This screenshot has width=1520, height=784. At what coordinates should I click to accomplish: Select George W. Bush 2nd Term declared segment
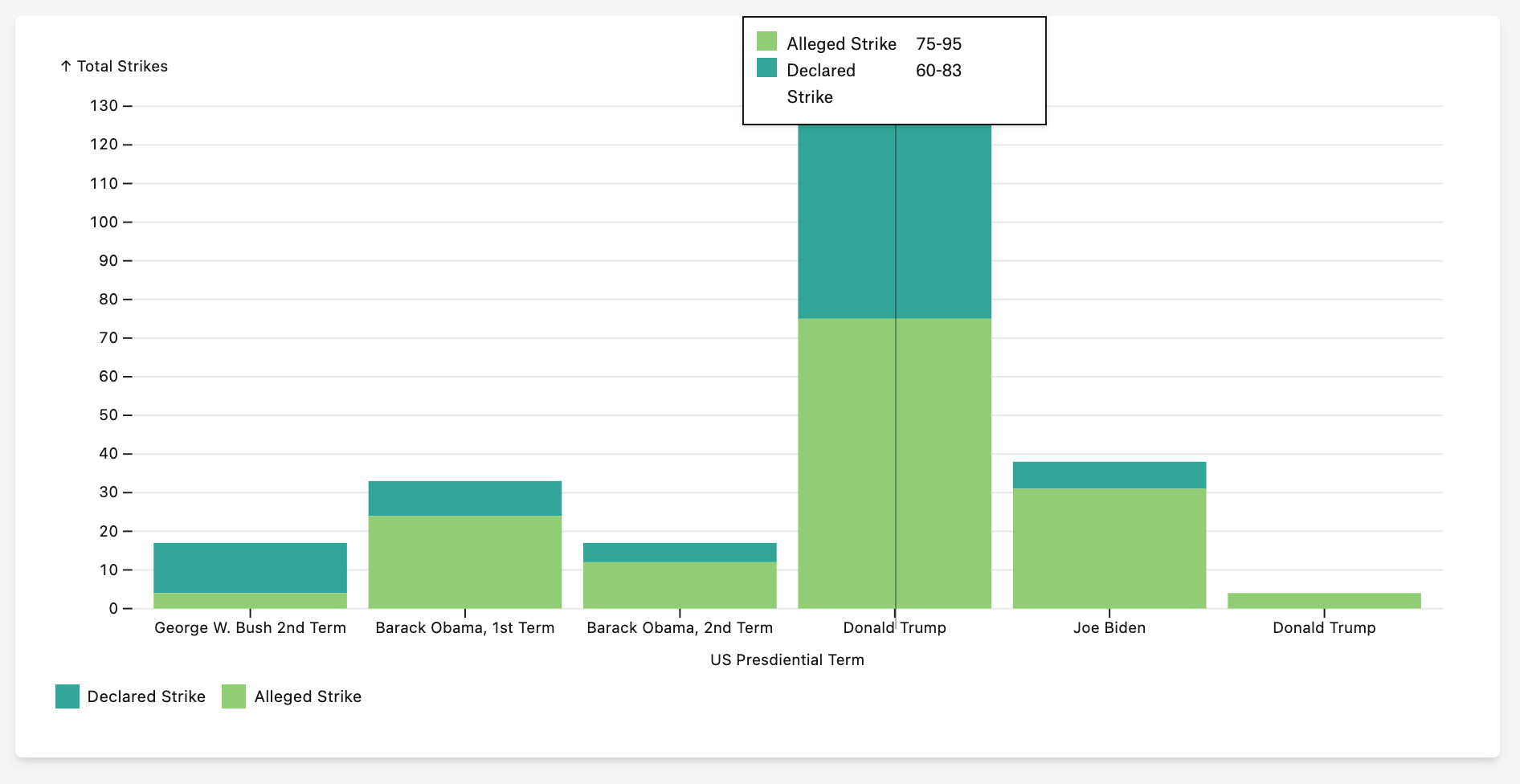point(251,568)
